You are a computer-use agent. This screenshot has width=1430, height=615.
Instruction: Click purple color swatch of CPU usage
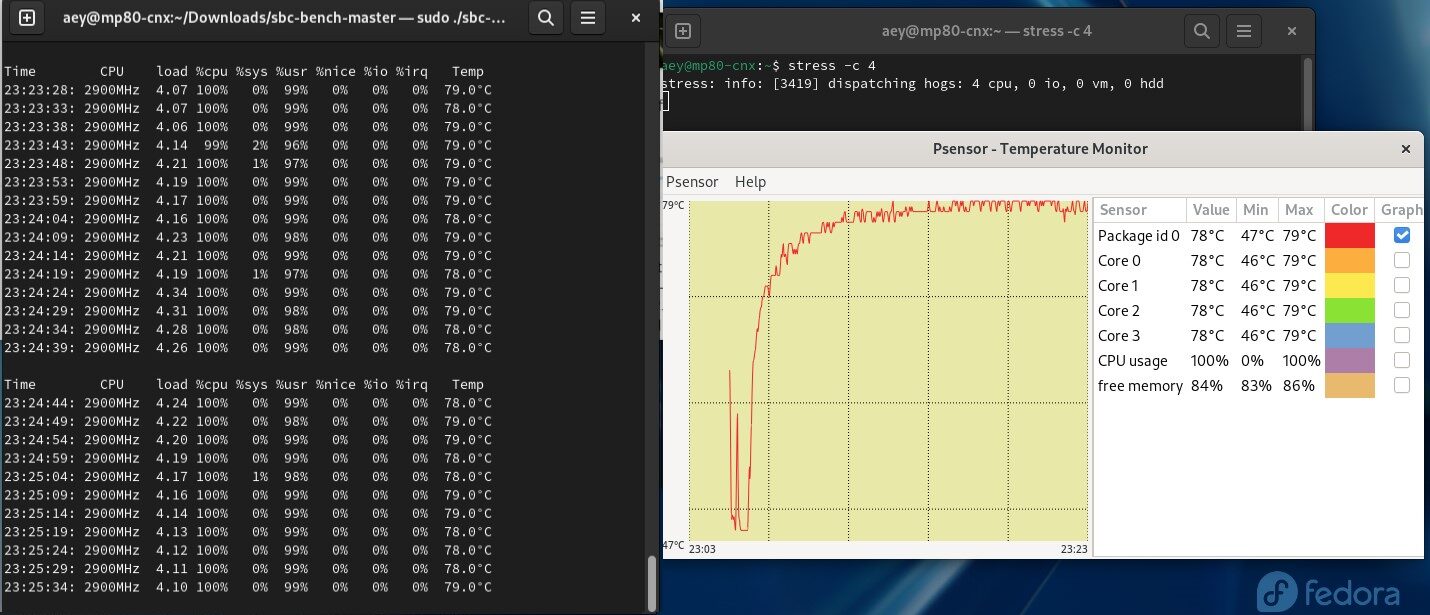1349,360
